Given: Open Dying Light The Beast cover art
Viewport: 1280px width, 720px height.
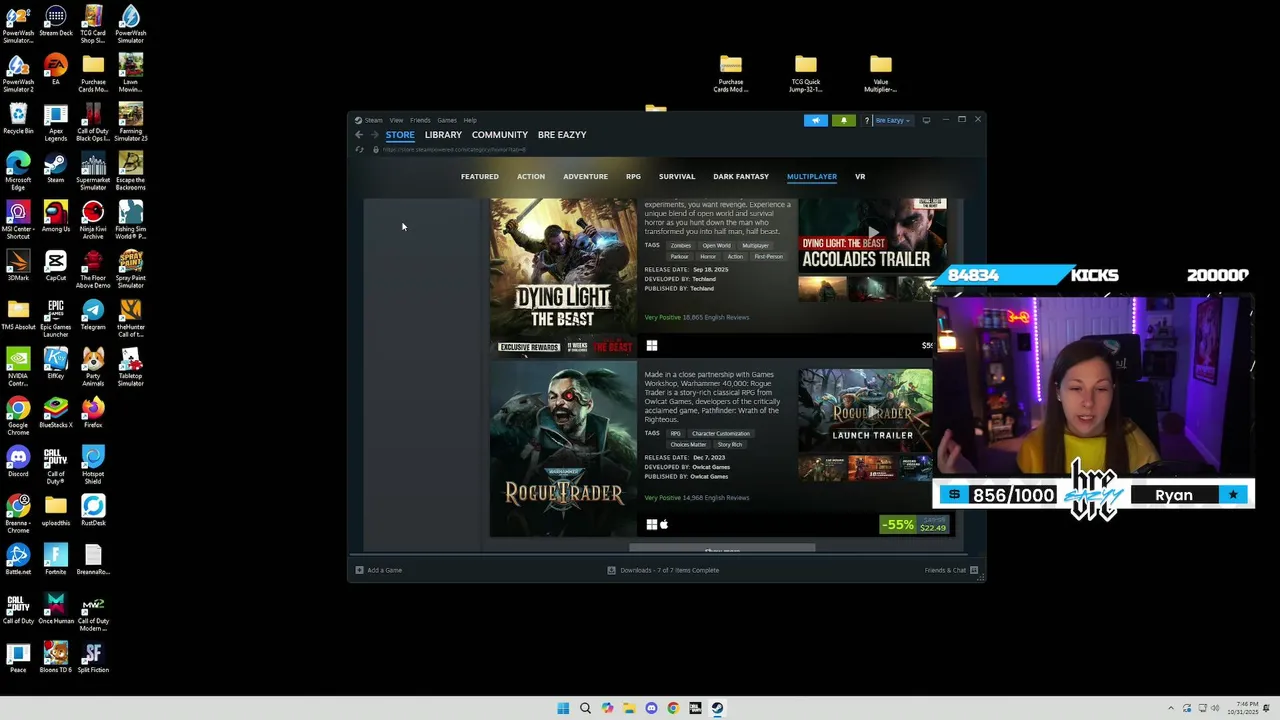Looking at the screenshot, I should [563, 276].
